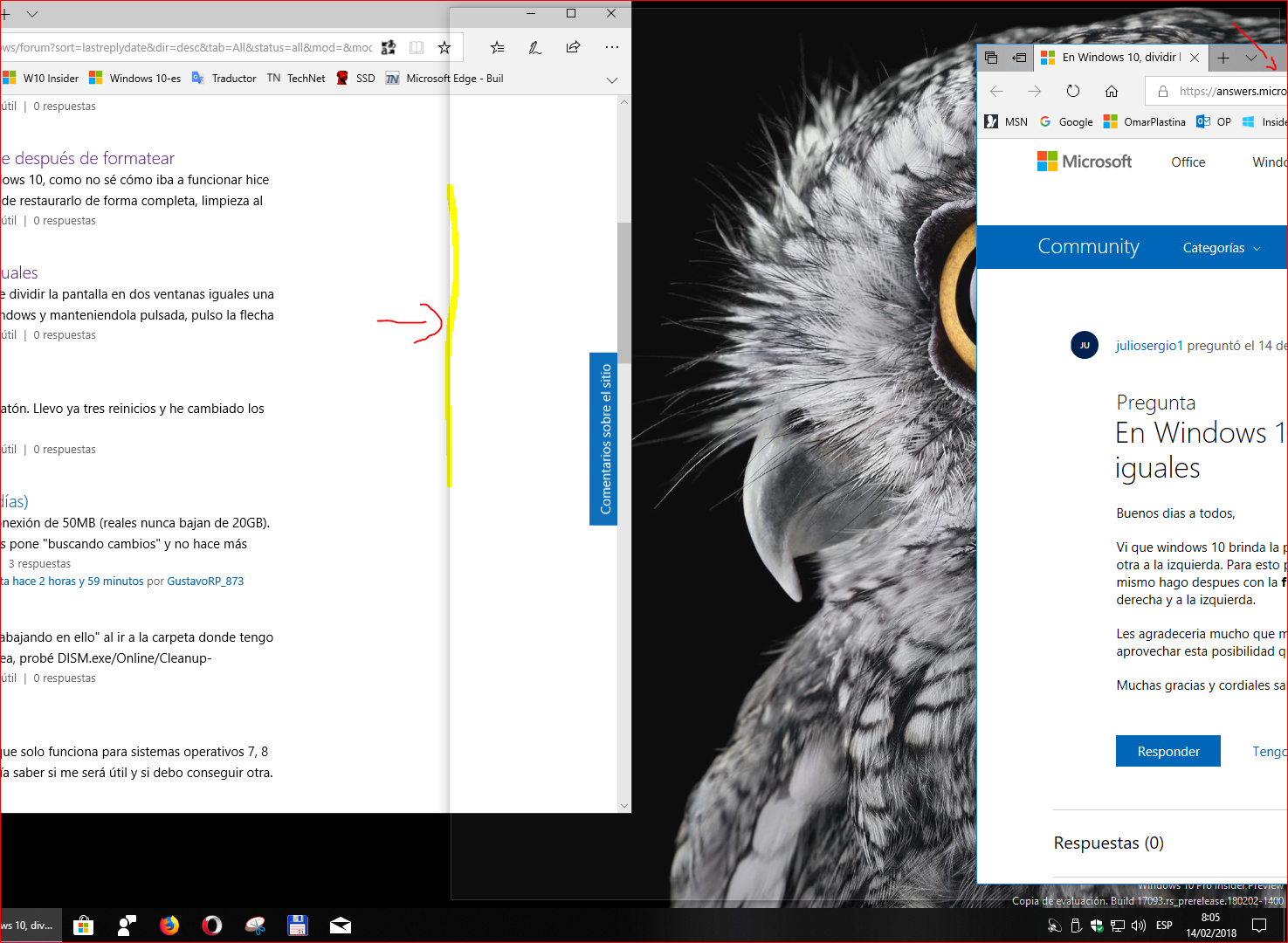1288x943 pixels.
Task: Open Office menu item on Microsoft page
Action: 1188,162
